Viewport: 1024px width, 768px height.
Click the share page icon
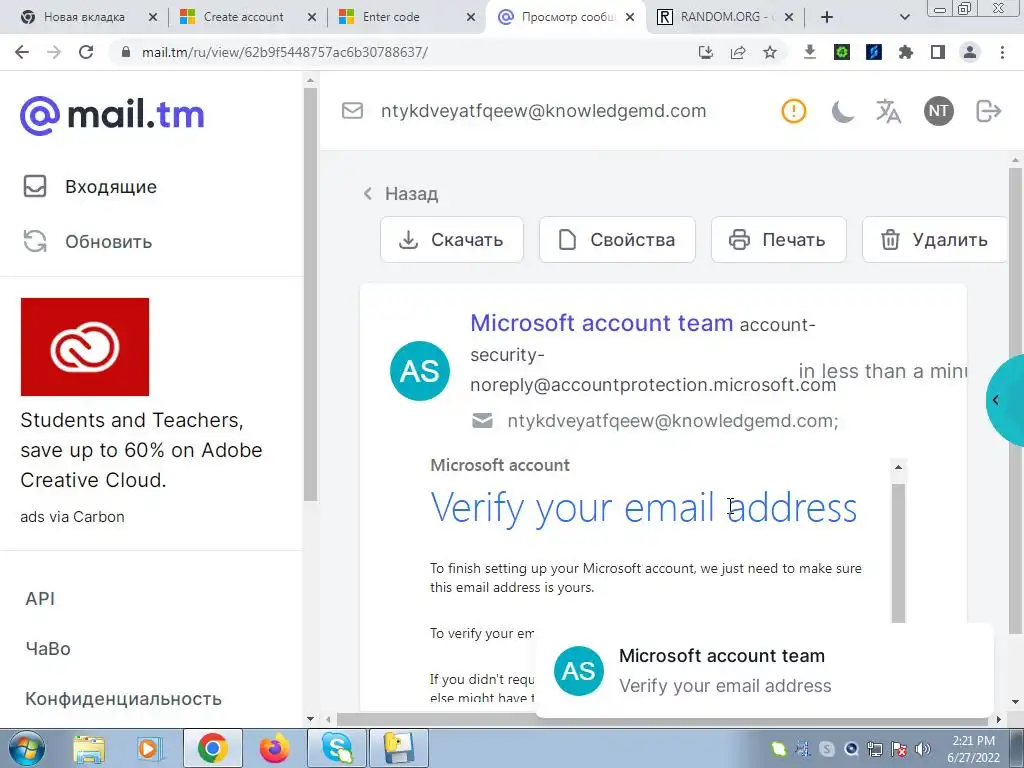738,52
